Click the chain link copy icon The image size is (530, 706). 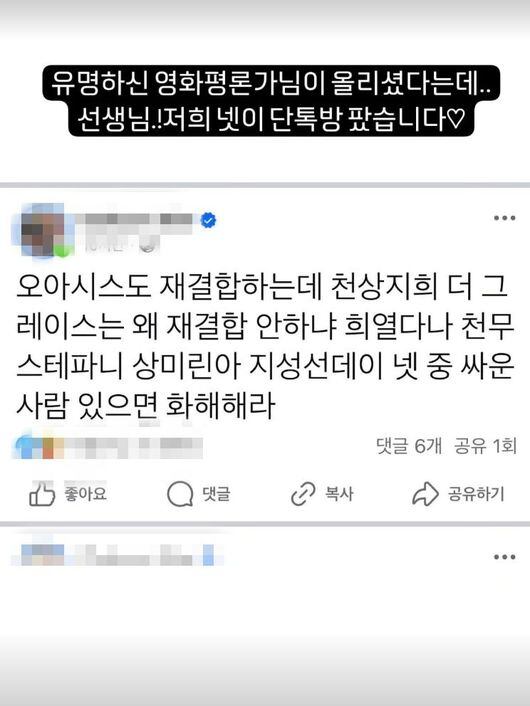(303, 494)
